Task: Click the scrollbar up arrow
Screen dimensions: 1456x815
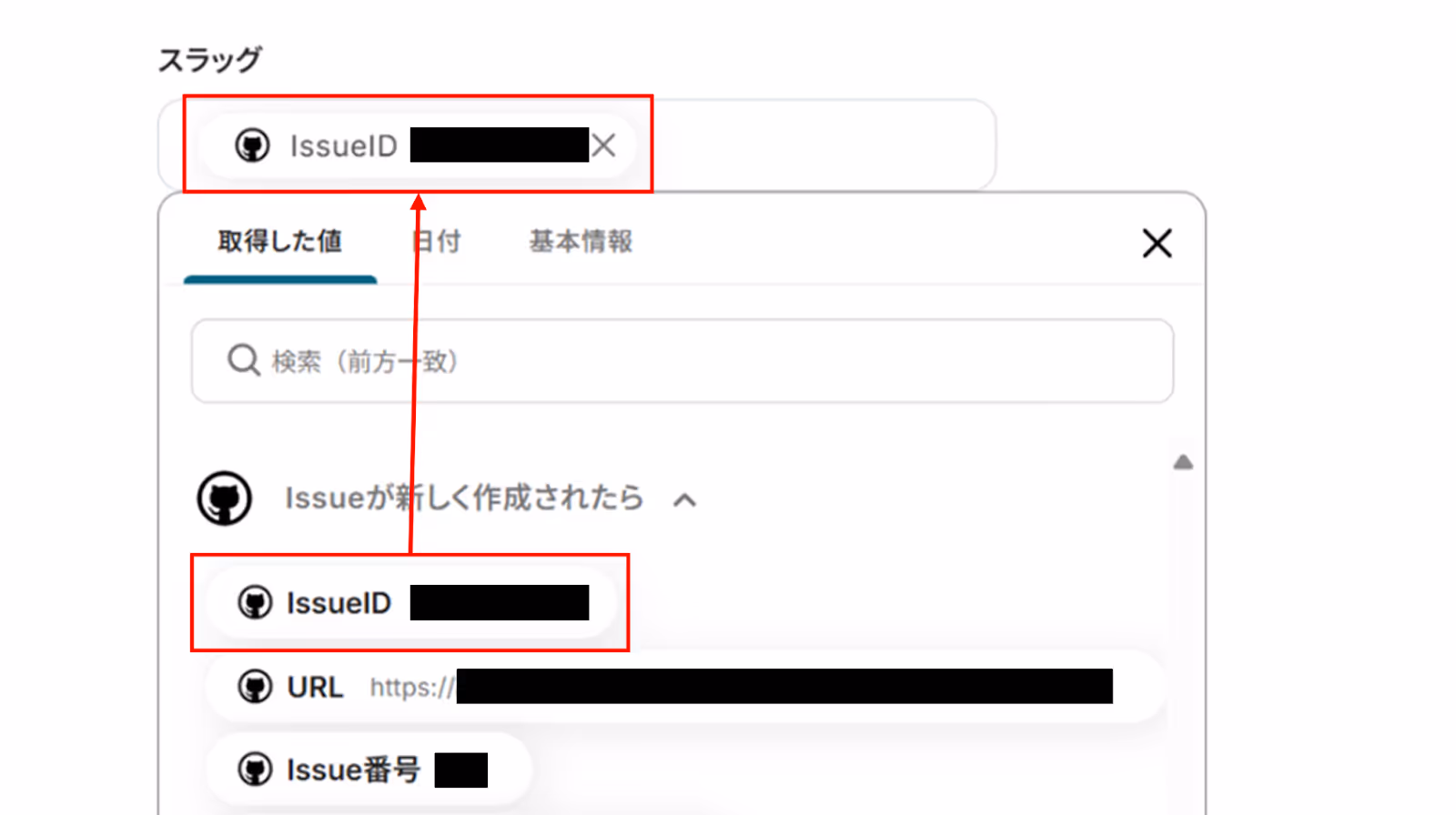Action: click(1183, 462)
